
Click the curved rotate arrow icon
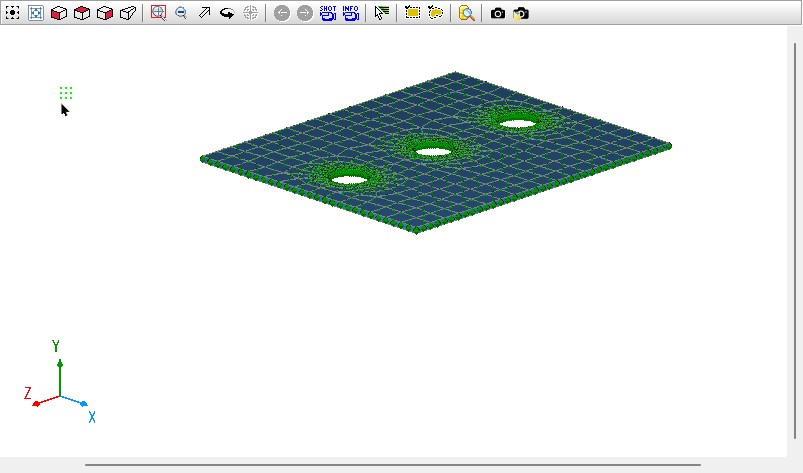227,13
